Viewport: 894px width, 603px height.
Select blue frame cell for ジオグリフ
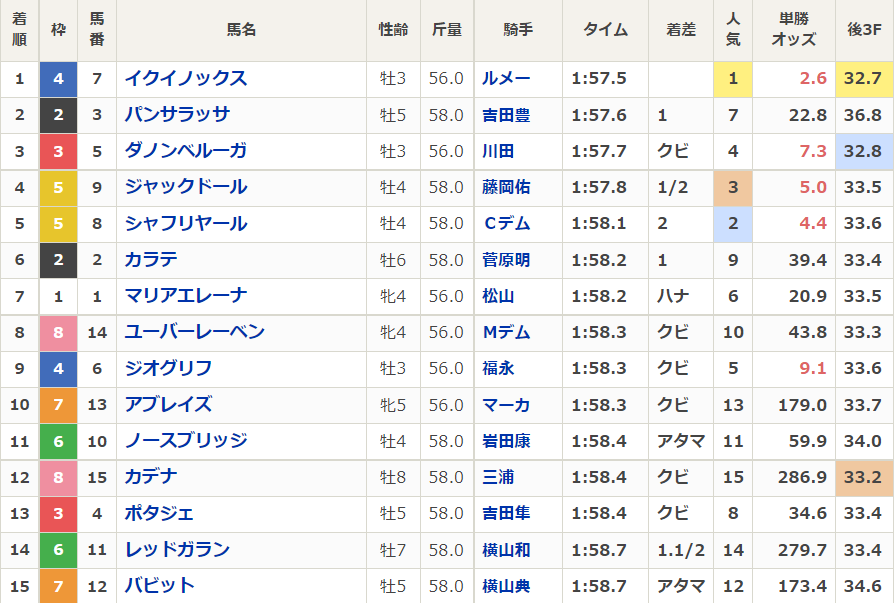point(58,369)
